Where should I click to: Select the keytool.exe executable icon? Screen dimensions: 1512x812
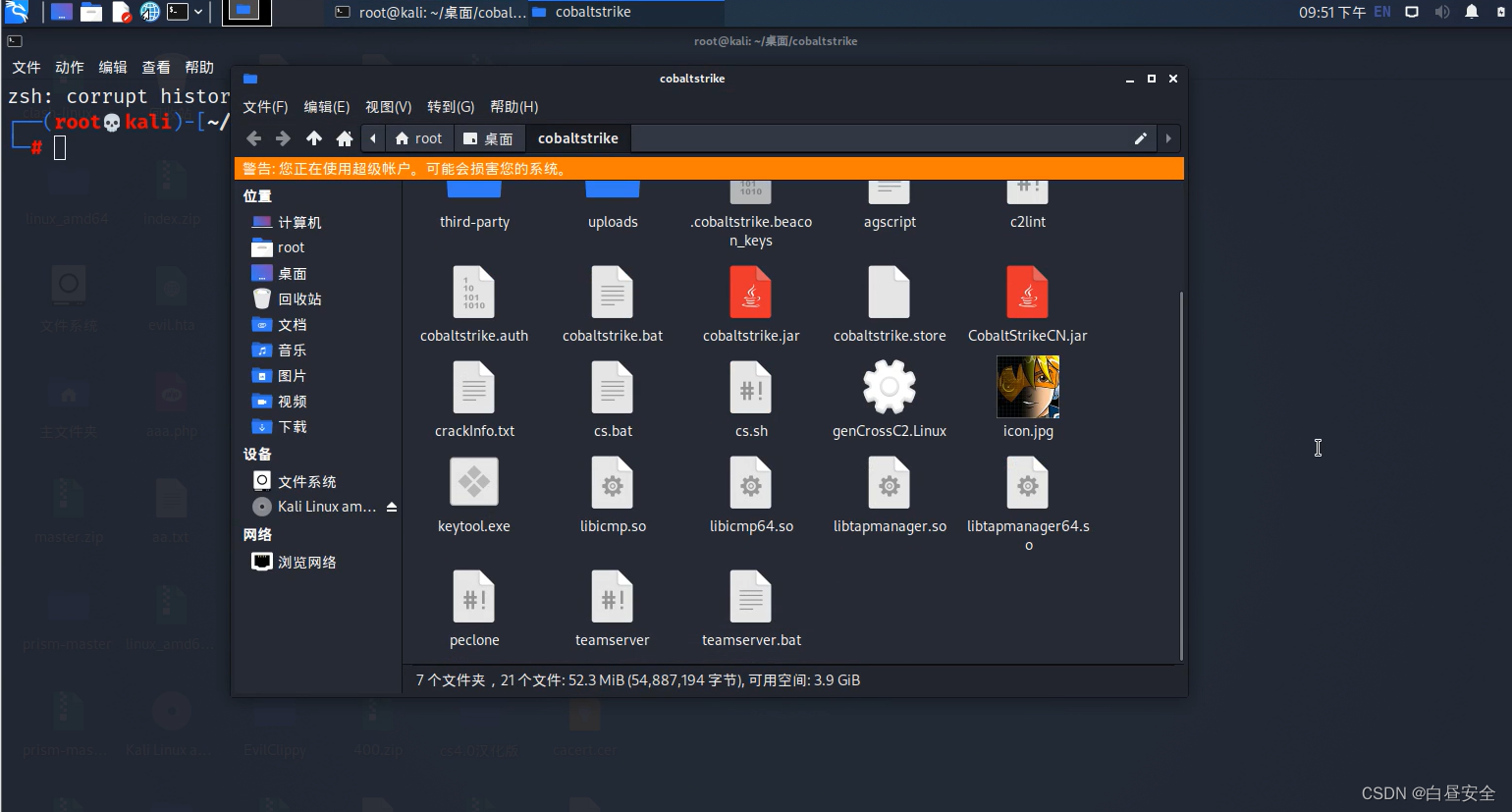tap(474, 482)
